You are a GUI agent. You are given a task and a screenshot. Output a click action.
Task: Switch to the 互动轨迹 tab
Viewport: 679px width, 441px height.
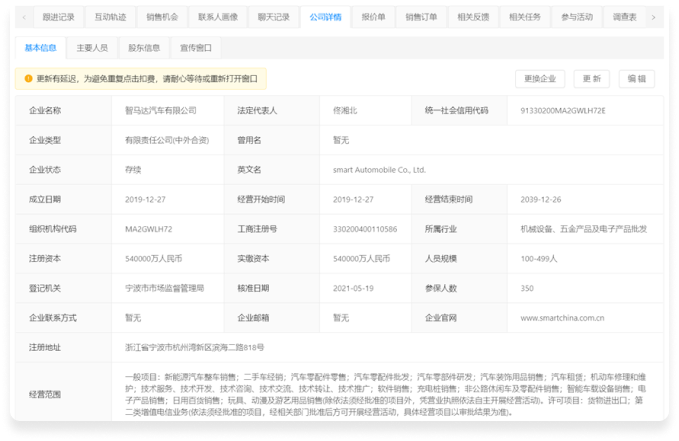tap(110, 17)
